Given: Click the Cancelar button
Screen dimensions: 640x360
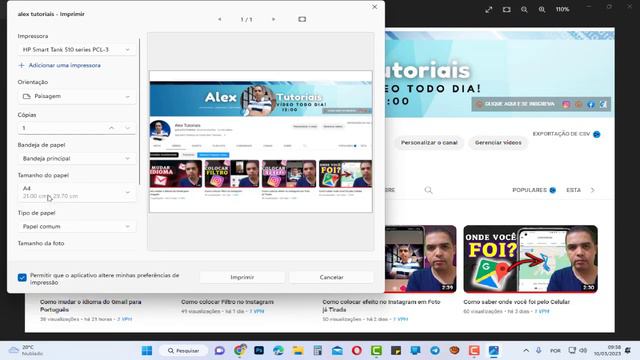Looking at the screenshot, I should [x=331, y=277].
